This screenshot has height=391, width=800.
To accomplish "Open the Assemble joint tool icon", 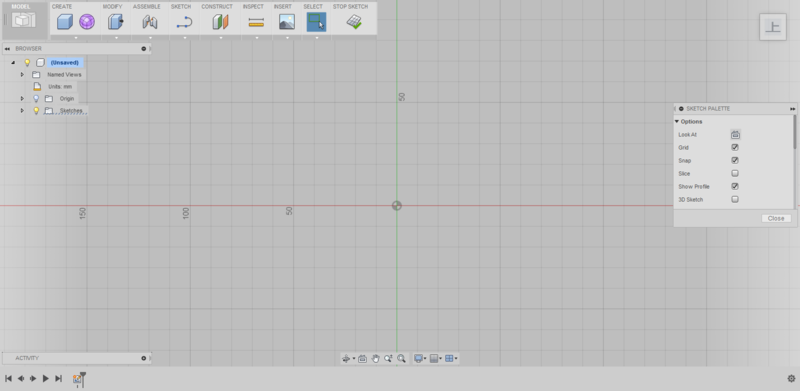I will click(149, 22).
